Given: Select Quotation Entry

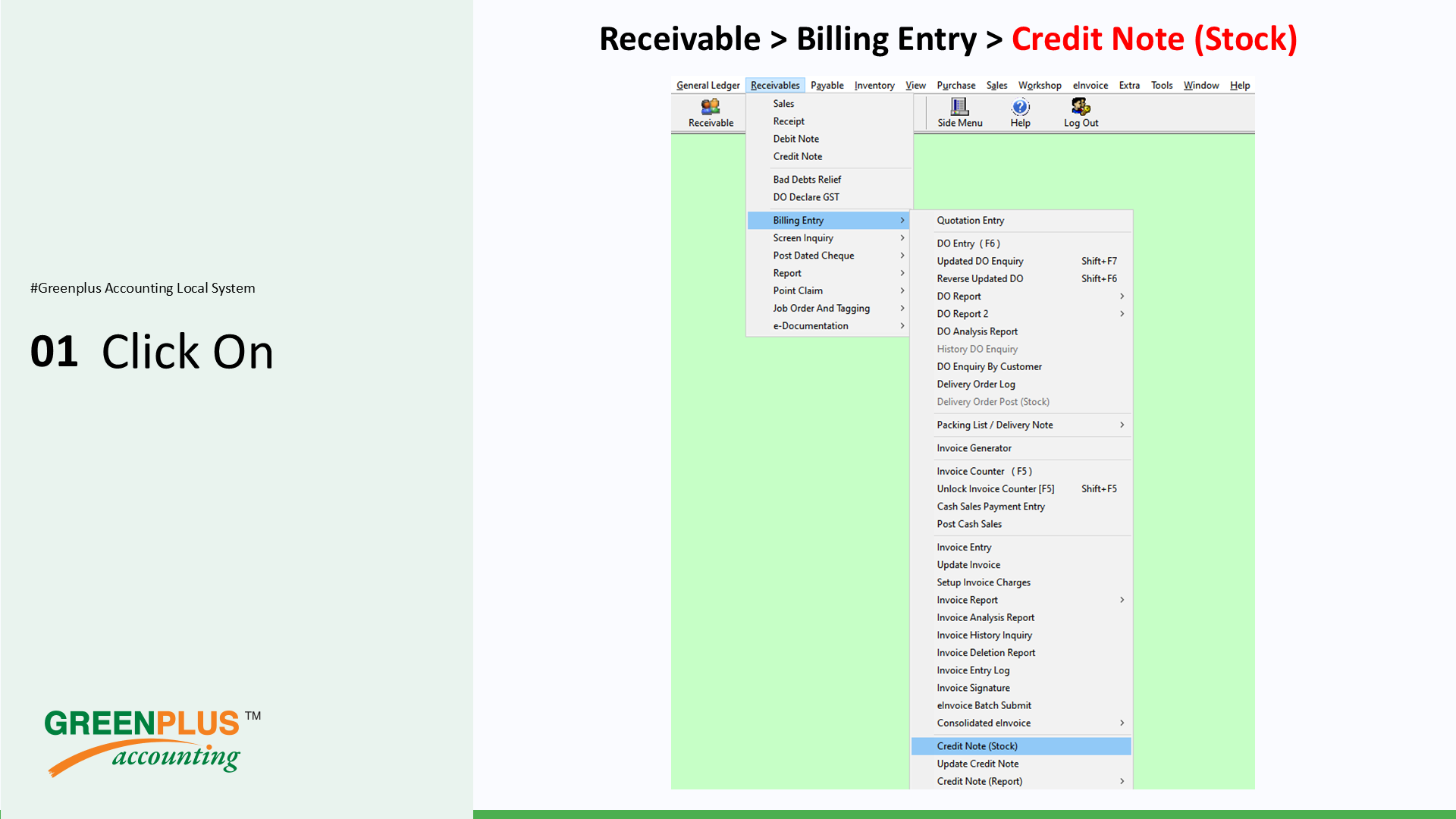Looking at the screenshot, I should (x=1021, y=221).
